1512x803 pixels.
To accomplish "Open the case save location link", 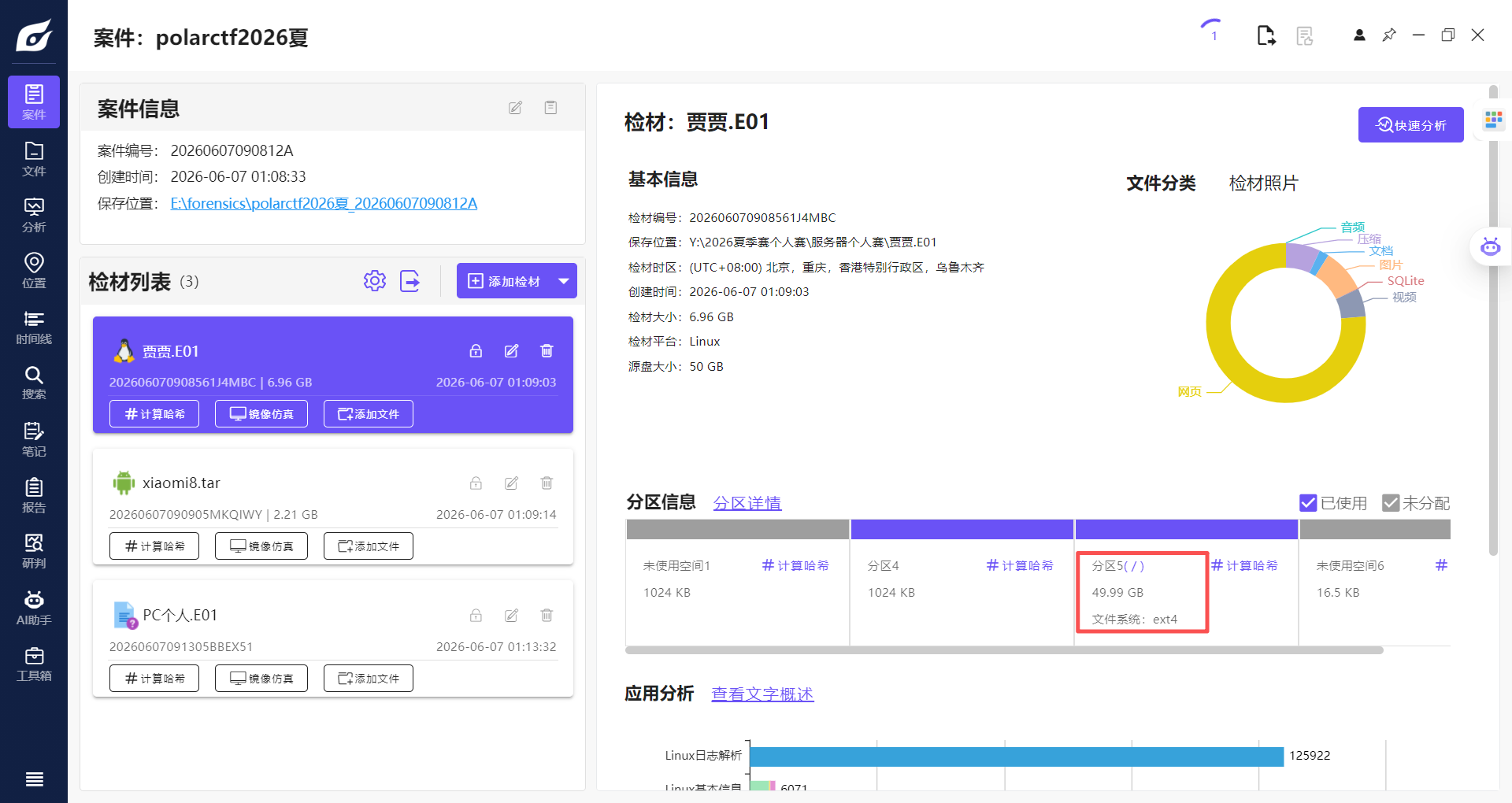I will pos(324,204).
